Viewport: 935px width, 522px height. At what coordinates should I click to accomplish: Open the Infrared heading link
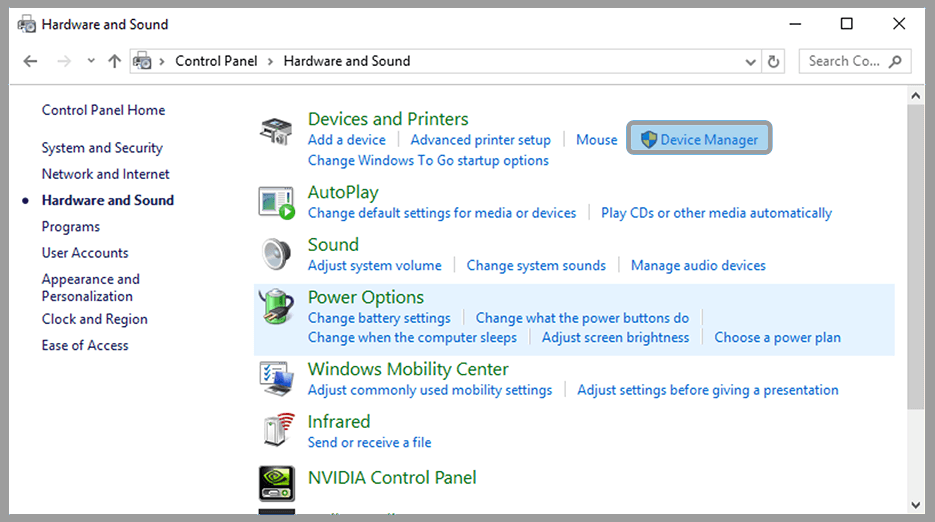point(339,422)
